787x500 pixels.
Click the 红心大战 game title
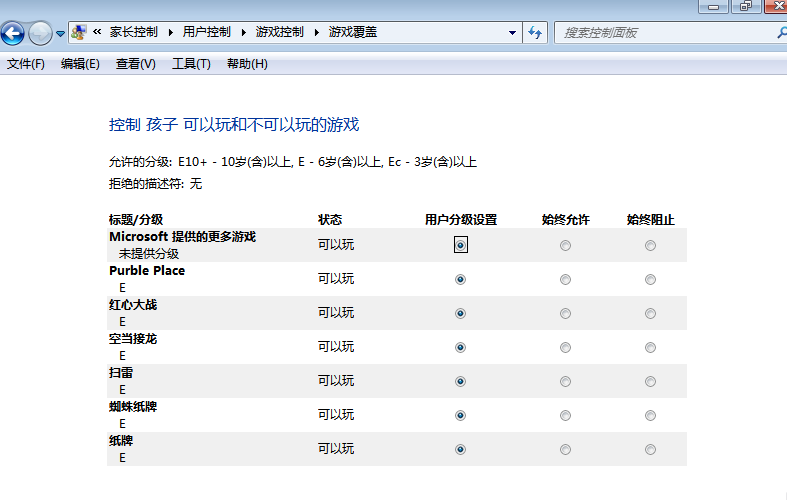tap(133, 305)
